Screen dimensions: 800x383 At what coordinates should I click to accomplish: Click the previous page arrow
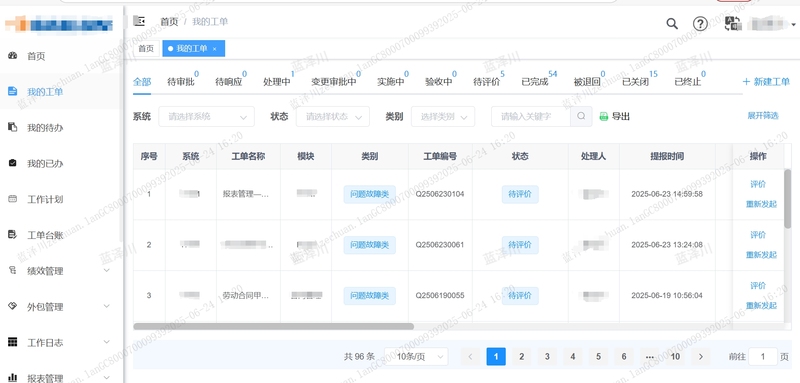click(470, 356)
